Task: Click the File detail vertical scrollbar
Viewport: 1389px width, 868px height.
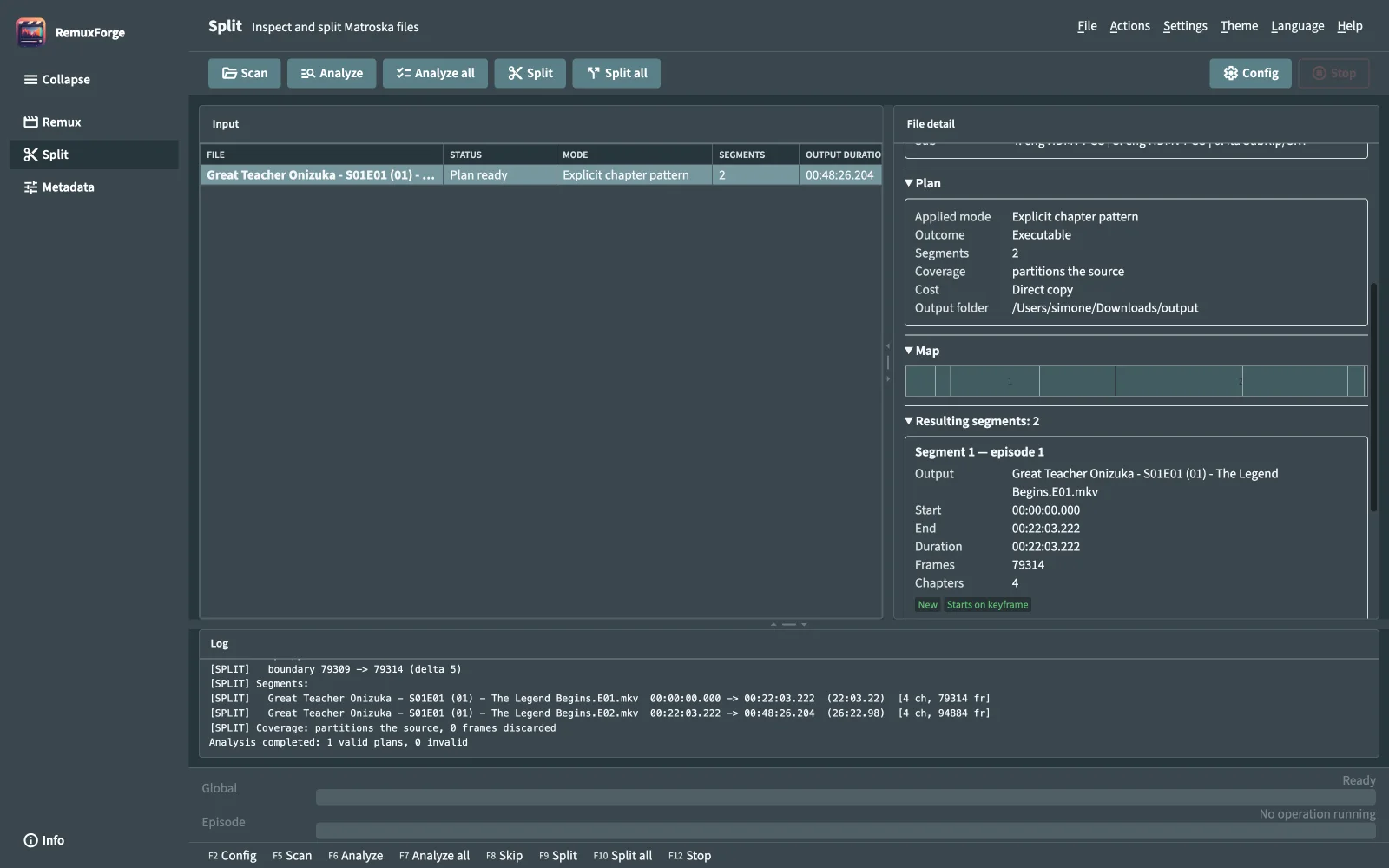Action: (1373, 398)
